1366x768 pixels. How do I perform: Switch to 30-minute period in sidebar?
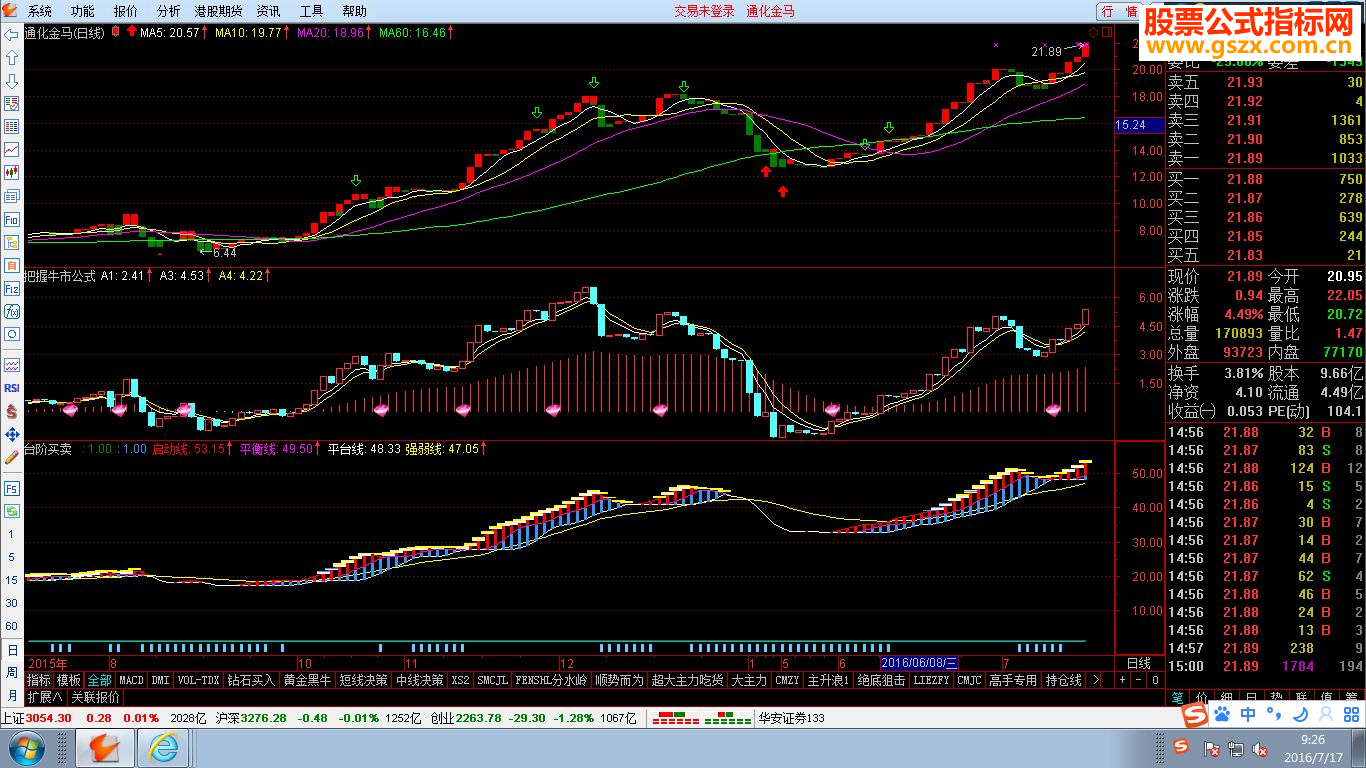tap(12, 603)
